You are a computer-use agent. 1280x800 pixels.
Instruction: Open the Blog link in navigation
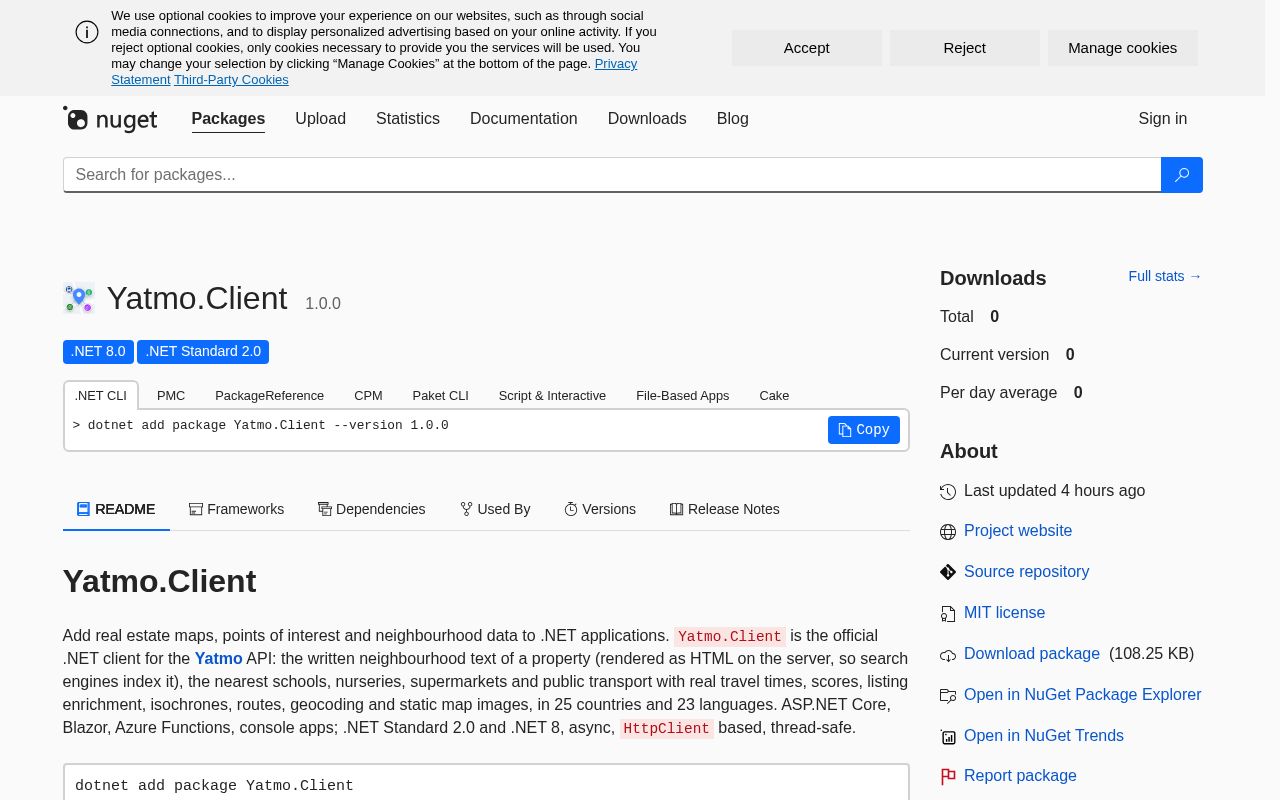(733, 119)
